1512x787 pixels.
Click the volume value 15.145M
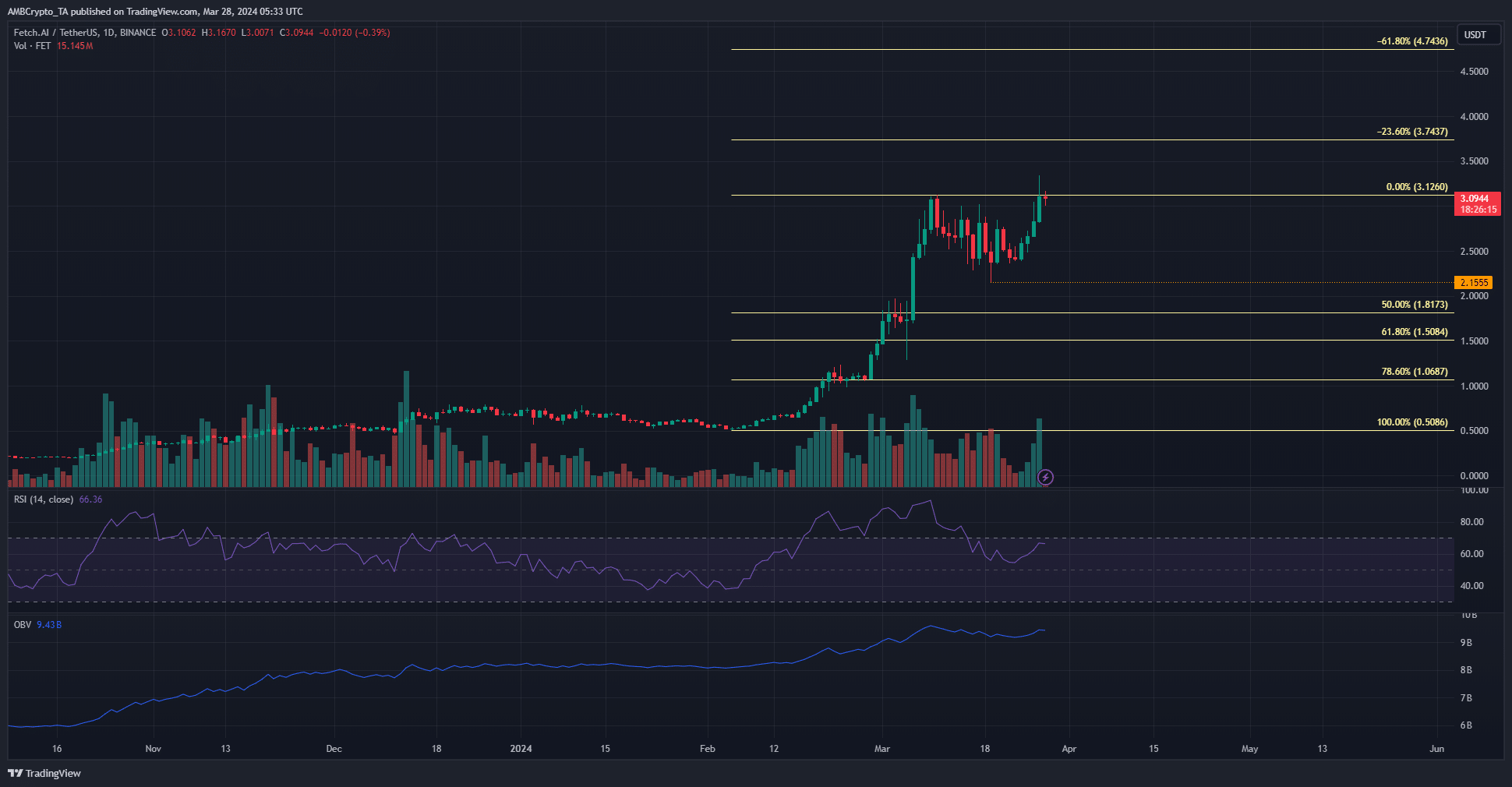pyautogui.click(x=75, y=46)
